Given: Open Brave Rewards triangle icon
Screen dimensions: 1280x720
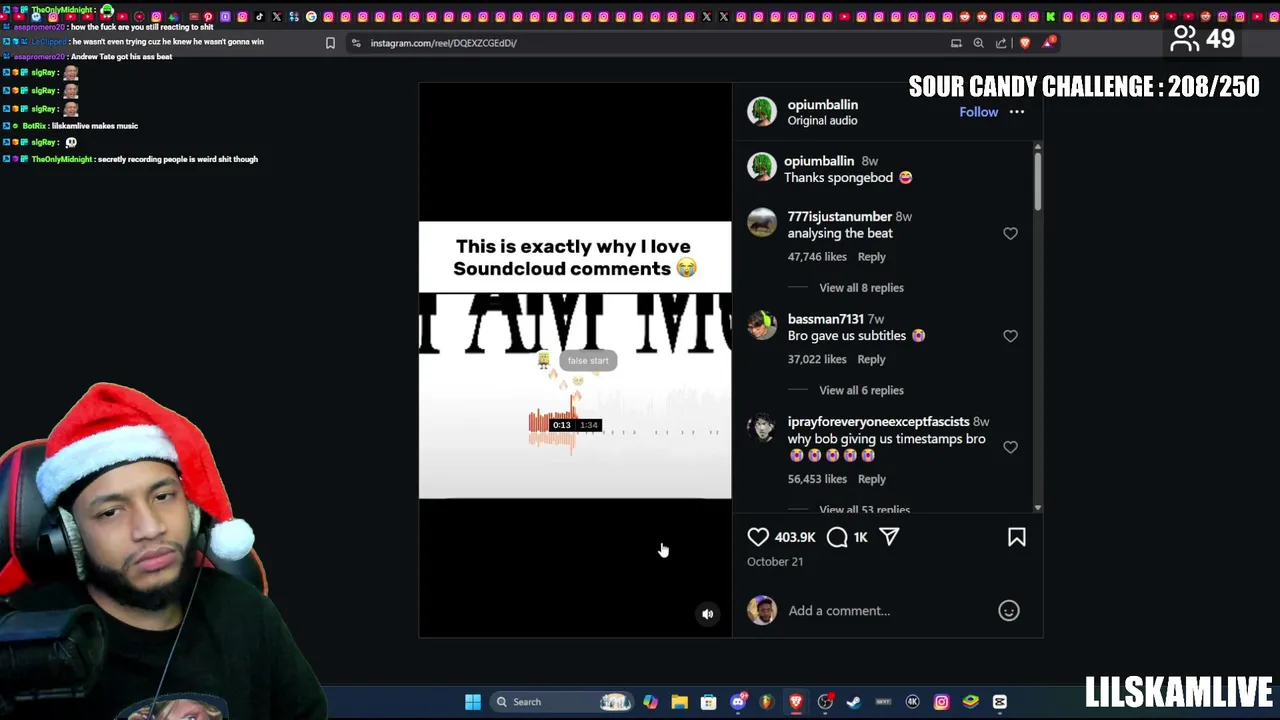Looking at the screenshot, I should click(1047, 42).
